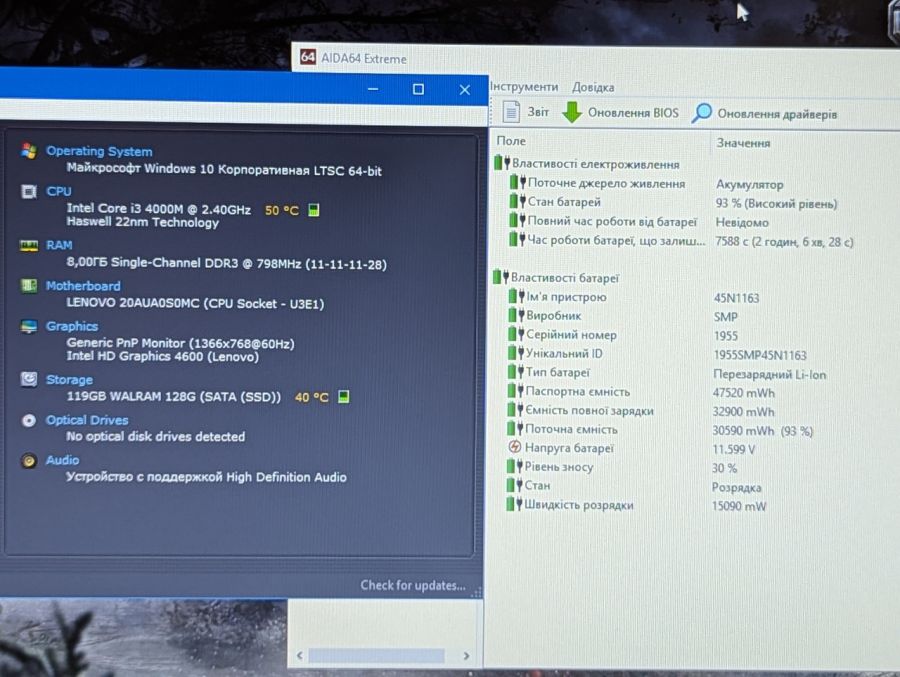The image size is (900, 677).
Task: Click the Оновлення драйверів magnifier icon
Action: pos(701,113)
